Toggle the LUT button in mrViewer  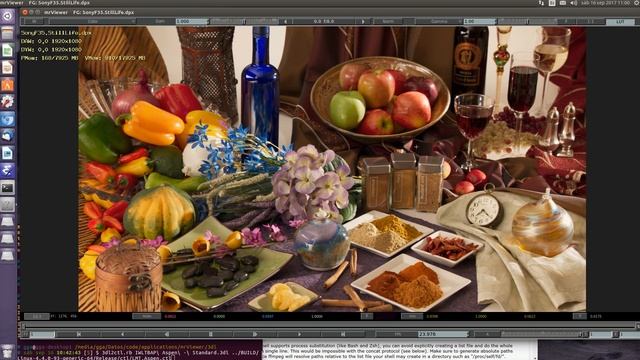(620, 21)
